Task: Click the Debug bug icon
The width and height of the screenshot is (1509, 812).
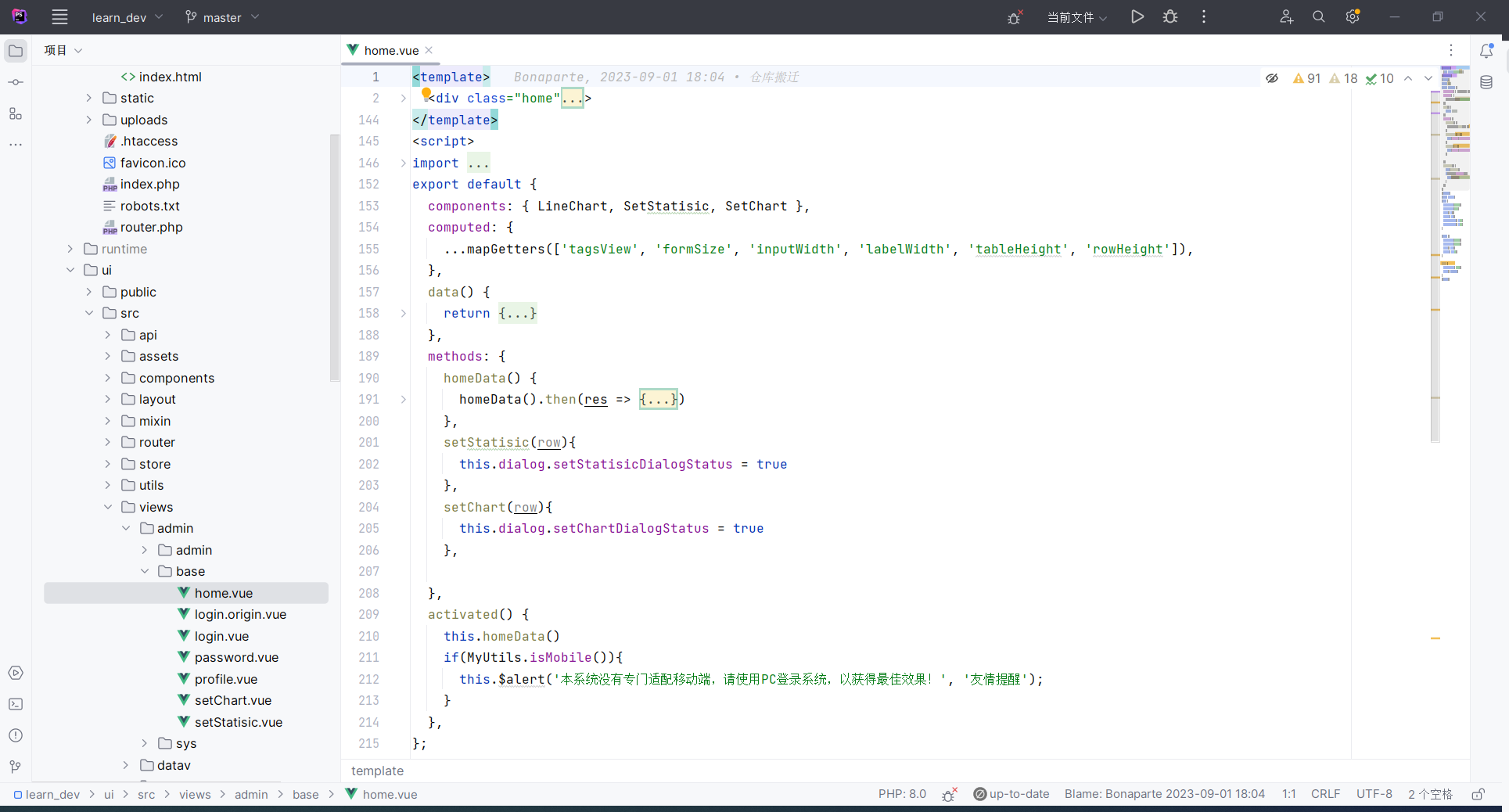Action: [x=1170, y=17]
